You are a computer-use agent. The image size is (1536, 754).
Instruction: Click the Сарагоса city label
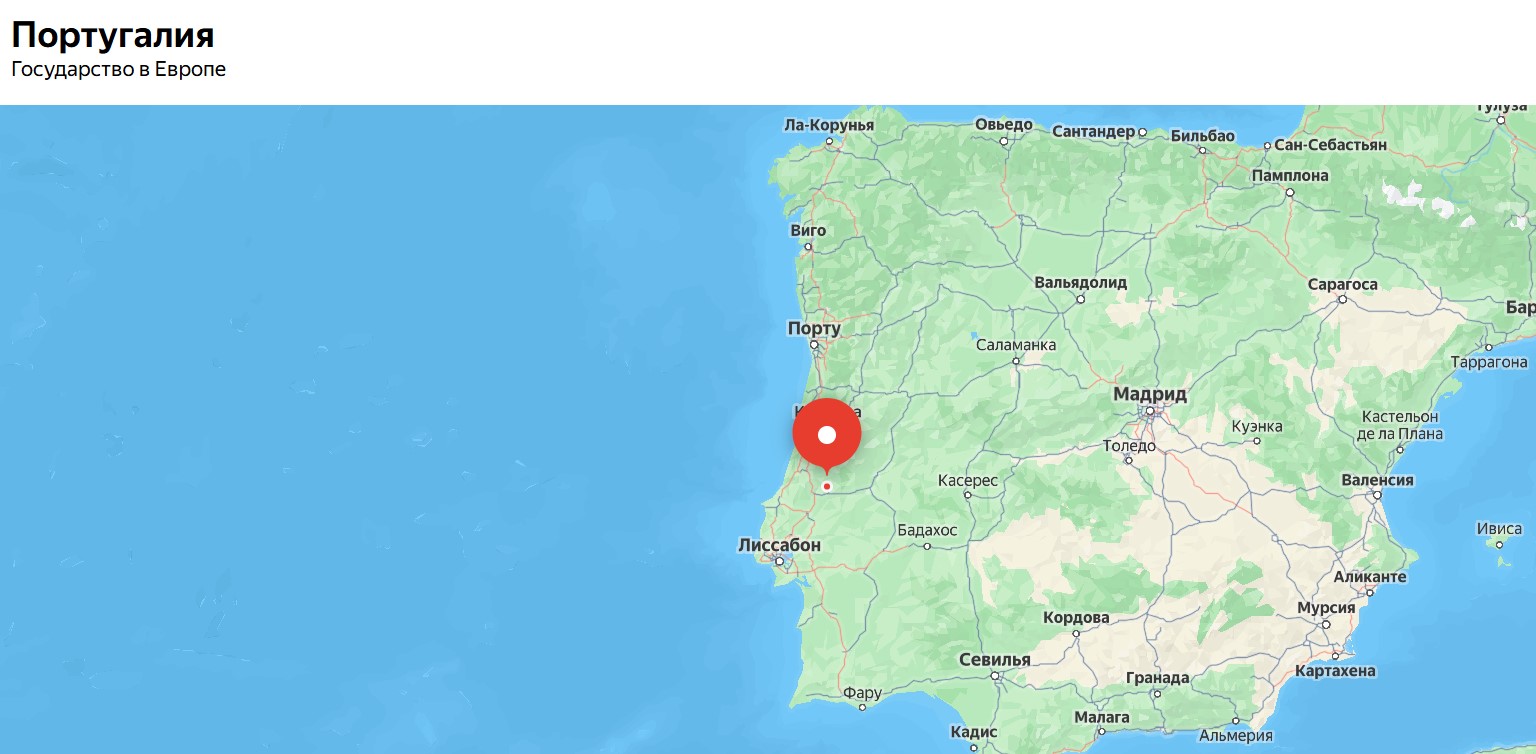(1342, 285)
